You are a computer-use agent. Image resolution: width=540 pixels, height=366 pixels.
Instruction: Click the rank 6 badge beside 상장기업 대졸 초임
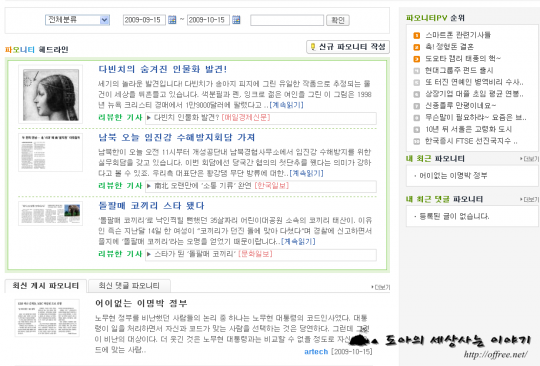tap(417, 94)
